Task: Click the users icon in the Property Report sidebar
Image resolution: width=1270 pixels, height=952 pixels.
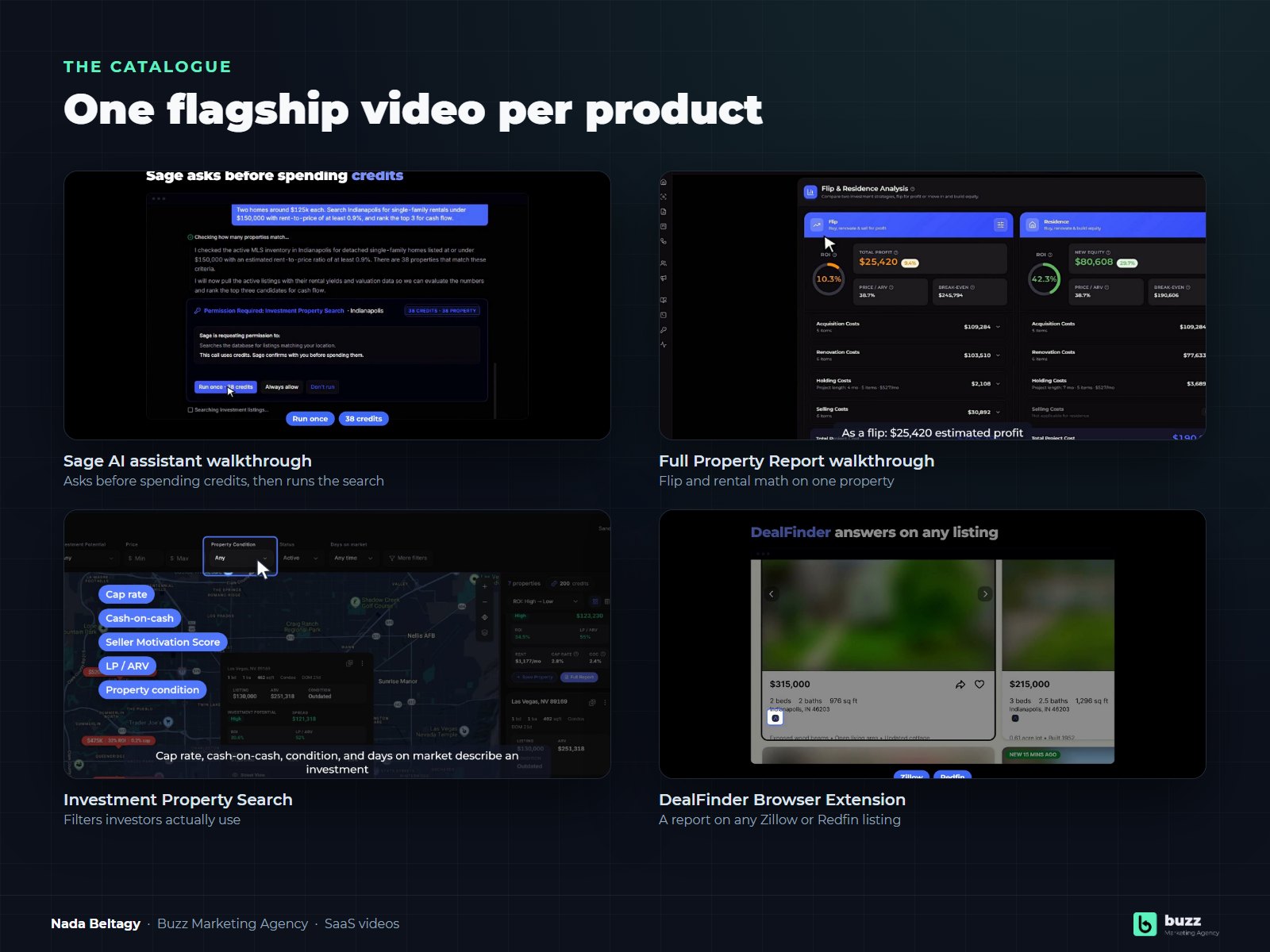Action: pos(664,263)
